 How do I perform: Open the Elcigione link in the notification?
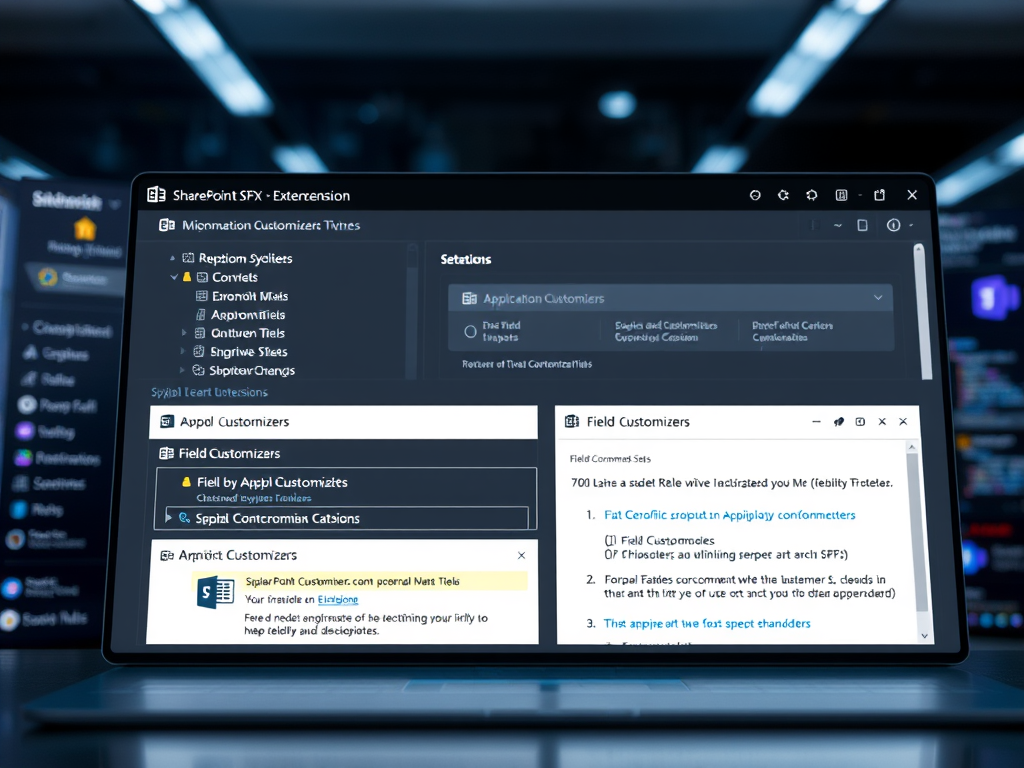[x=338, y=600]
